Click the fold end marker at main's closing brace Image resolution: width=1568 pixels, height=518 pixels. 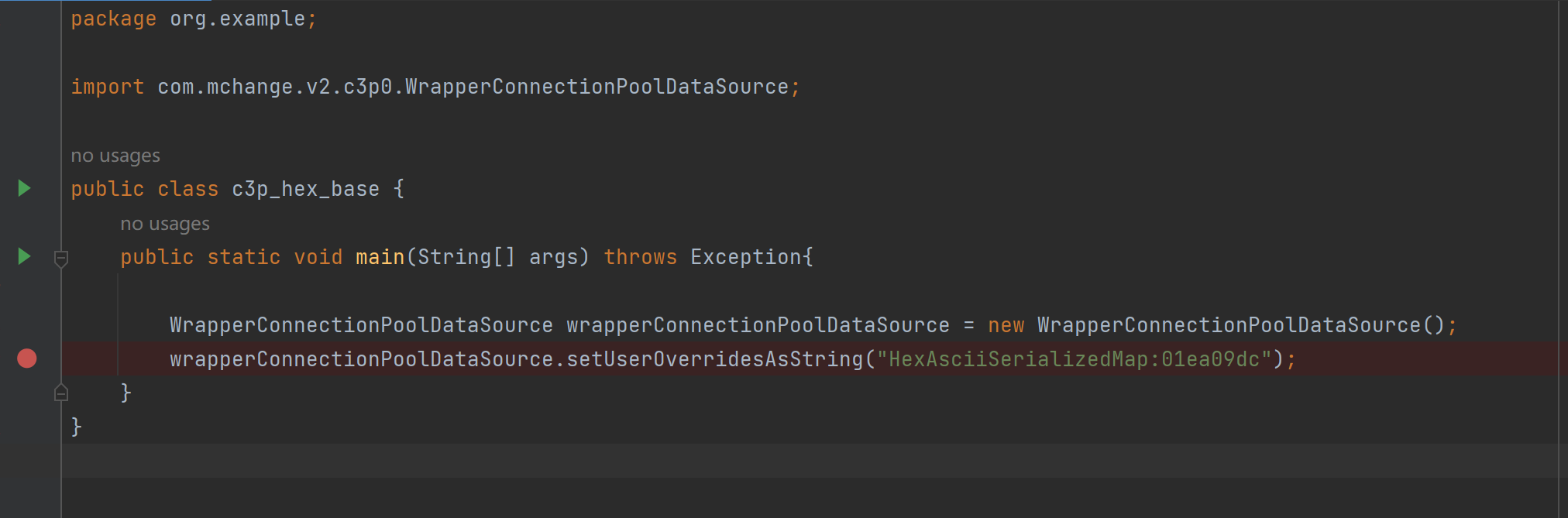click(x=61, y=393)
